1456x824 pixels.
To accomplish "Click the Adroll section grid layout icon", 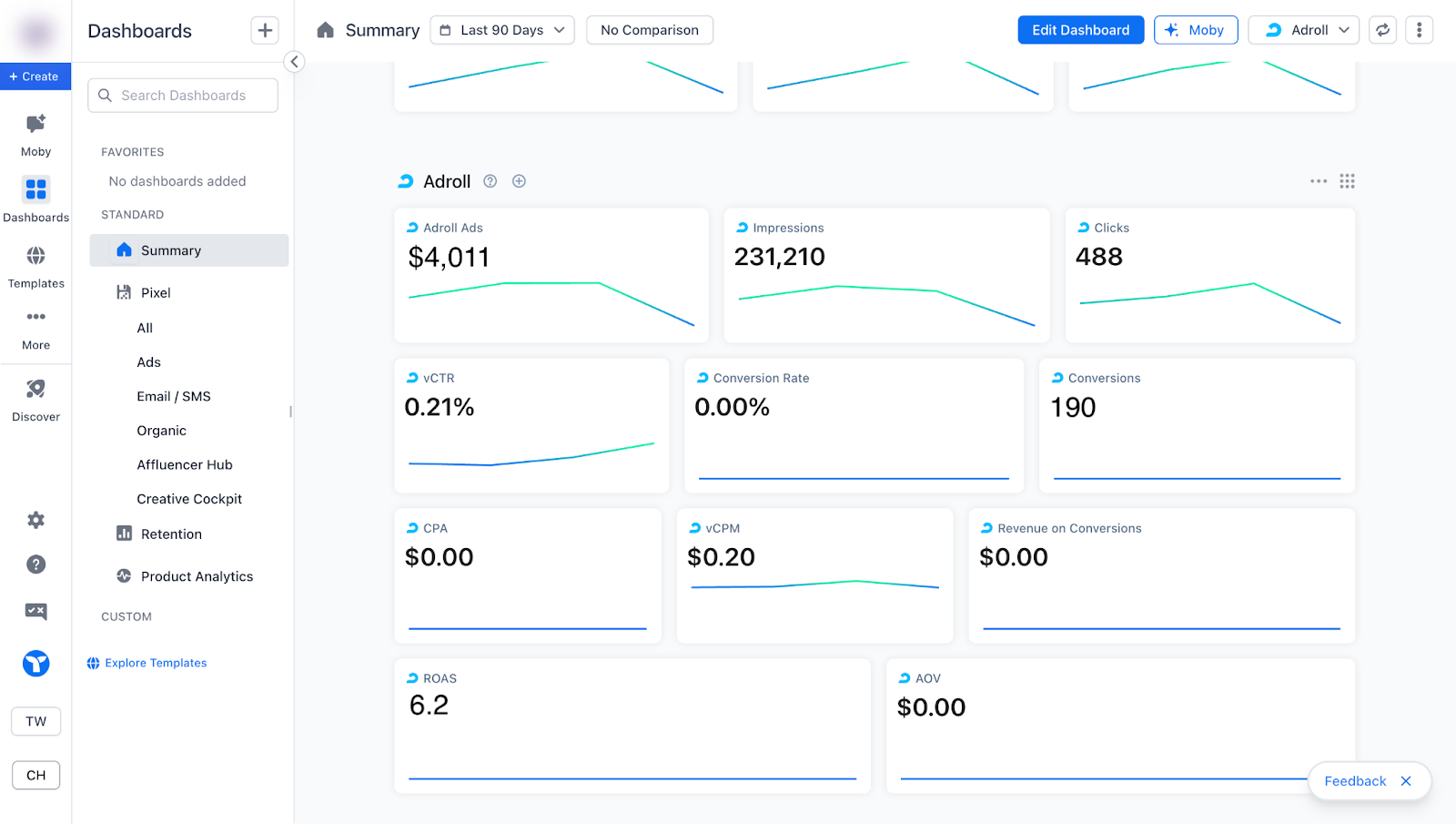I will pos(1347,181).
